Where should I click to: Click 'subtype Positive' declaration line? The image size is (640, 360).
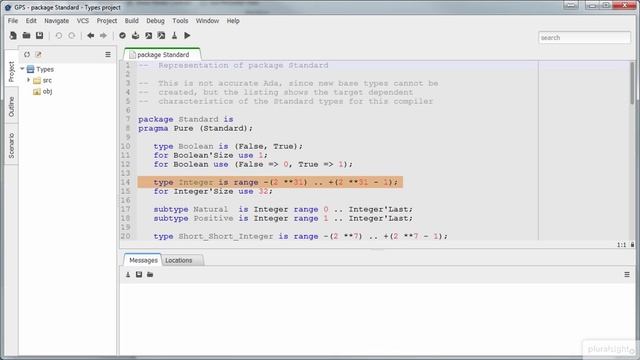[x=283, y=218]
